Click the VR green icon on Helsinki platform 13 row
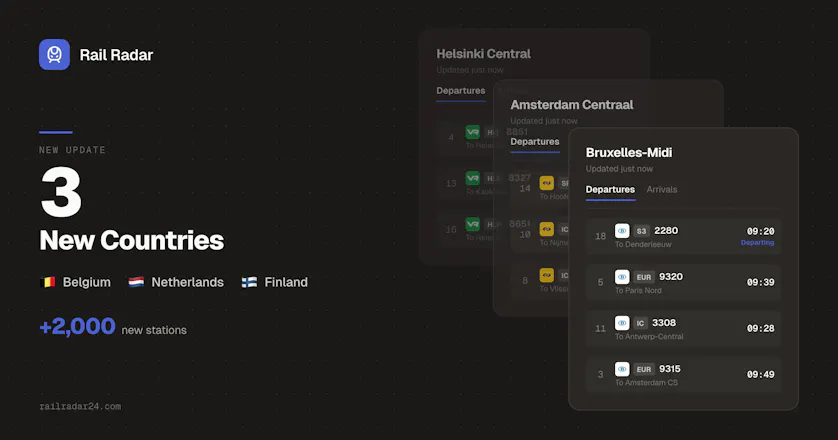 pyautogui.click(x=472, y=178)
